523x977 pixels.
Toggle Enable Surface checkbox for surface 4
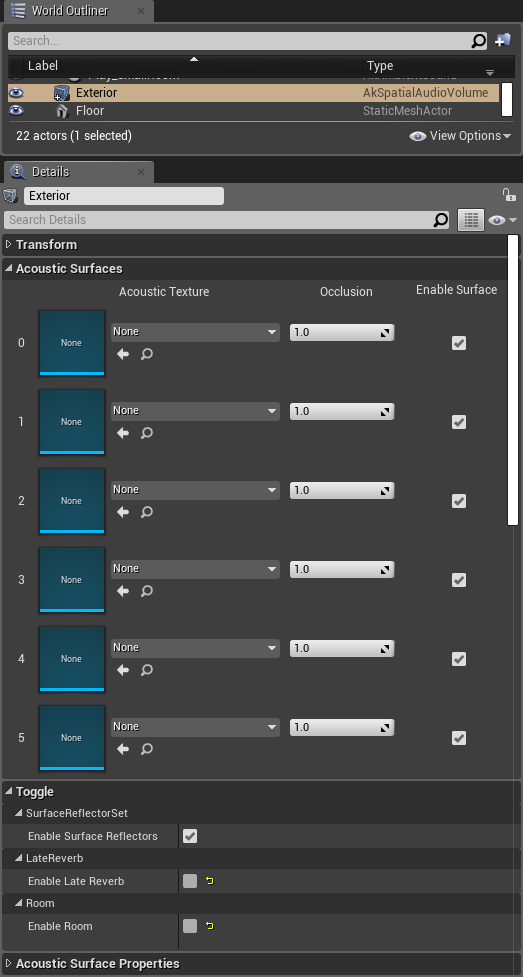coord(459,659)
